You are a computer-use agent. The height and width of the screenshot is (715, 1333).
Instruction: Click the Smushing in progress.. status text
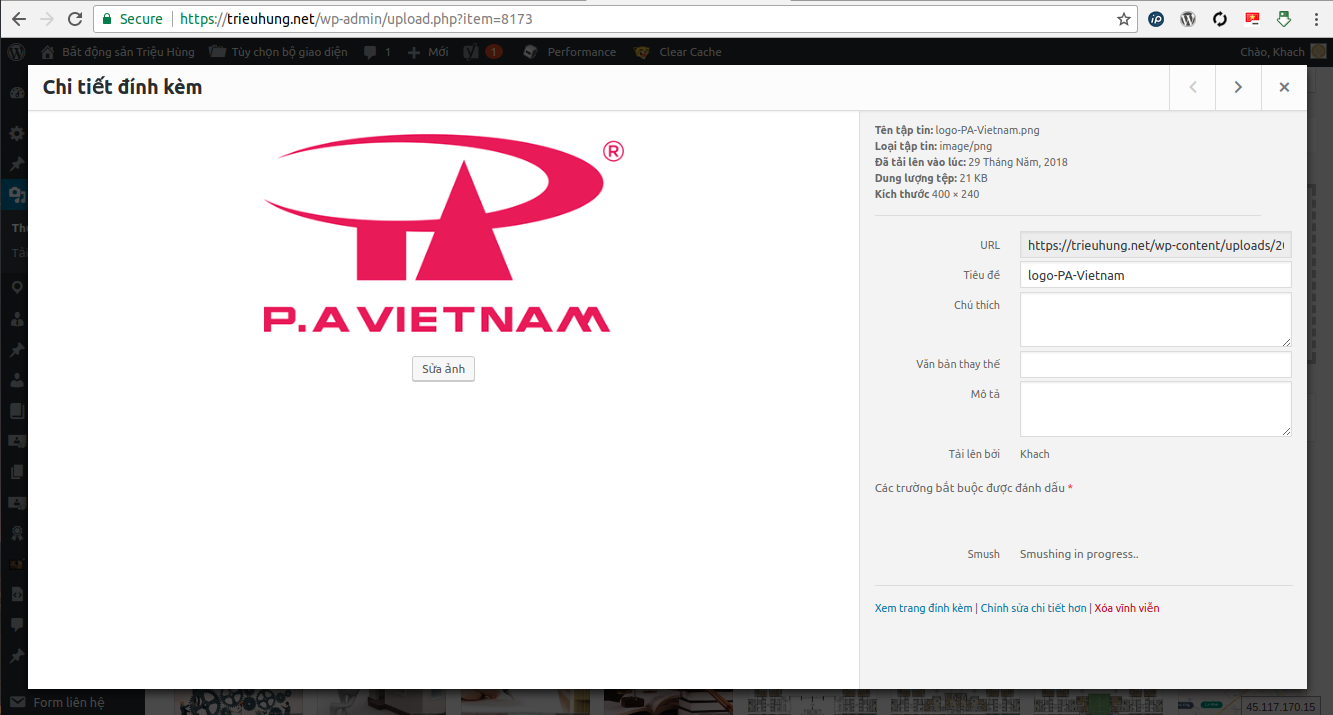tap(1079, 554)
